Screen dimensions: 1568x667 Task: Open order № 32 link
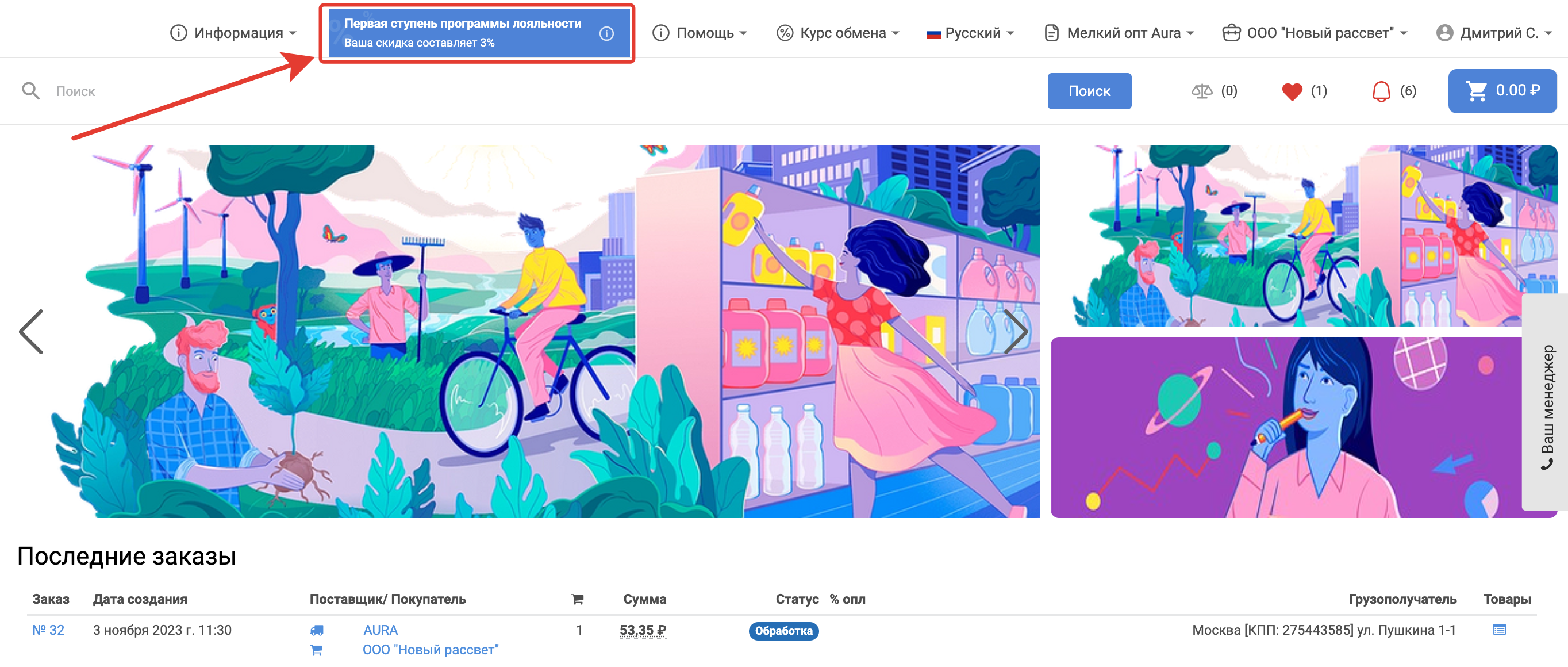pyautogui.click(x=48, y=630)
